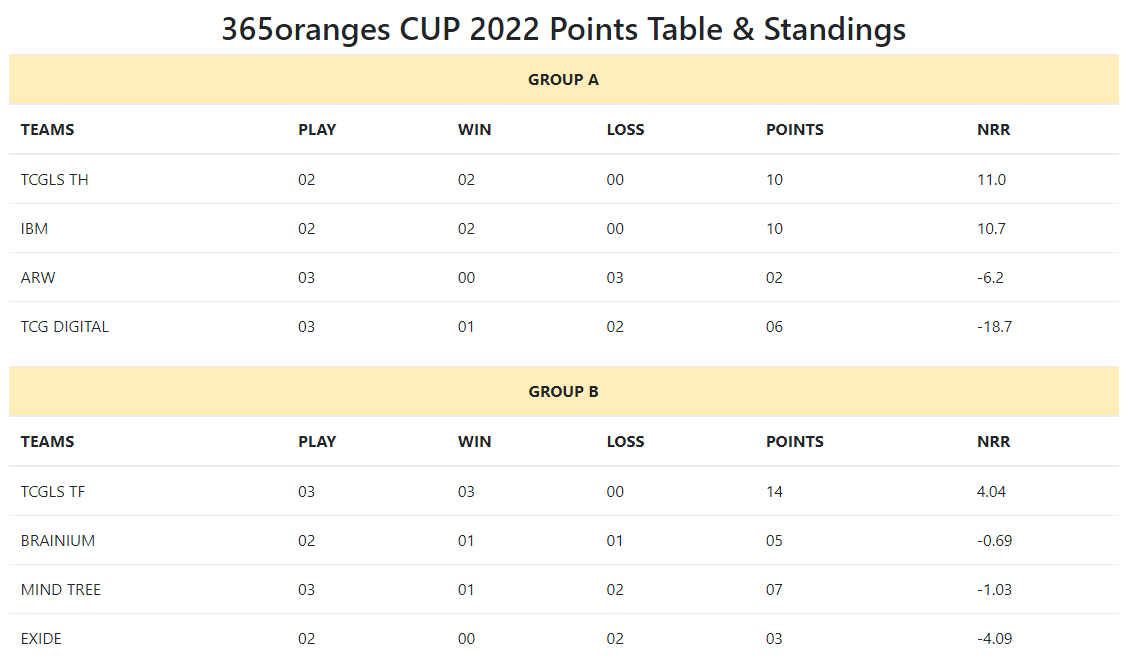The image size is (1128, 661).
Task: Click the TEAMS column header in Group A
Action: 47,130
